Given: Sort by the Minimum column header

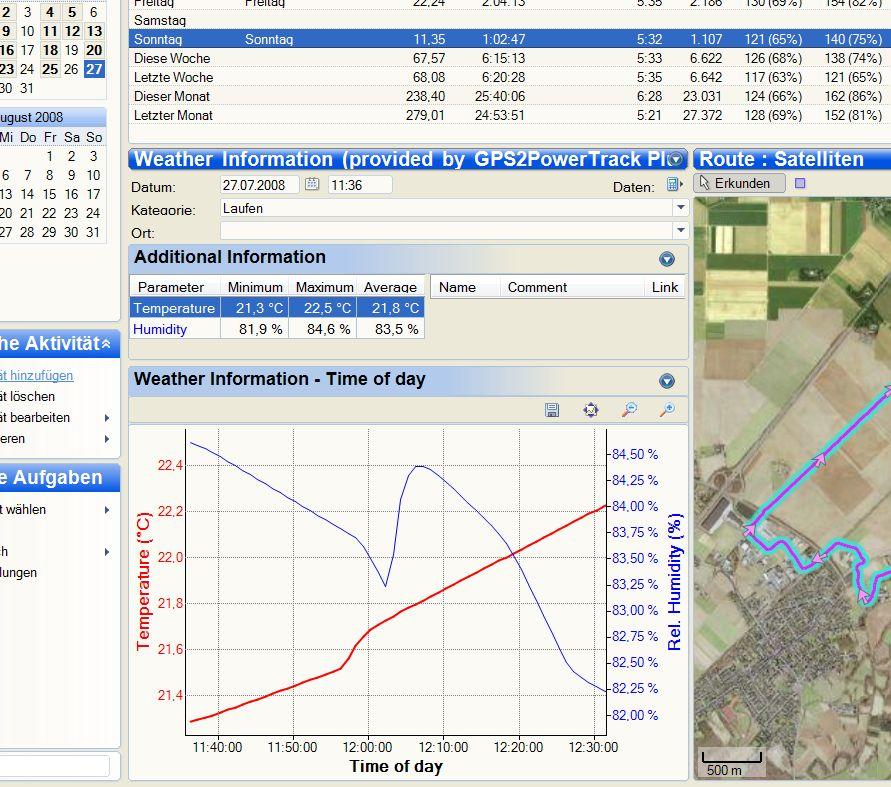Looking at the screenshot, I should (255, 287).
